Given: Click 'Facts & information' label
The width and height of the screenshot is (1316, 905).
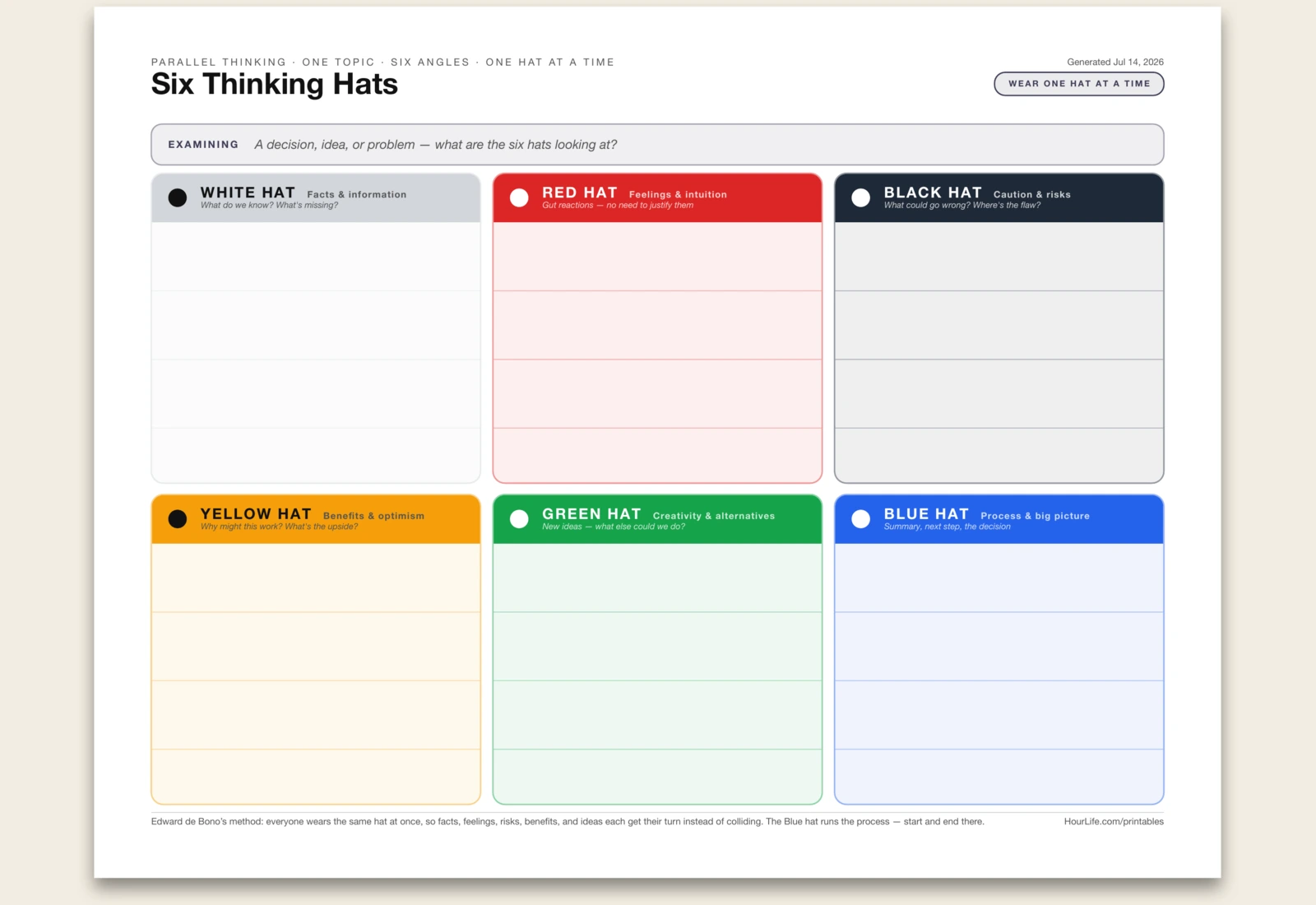Looking at the screenshot, I should click(x=357, y=195).
